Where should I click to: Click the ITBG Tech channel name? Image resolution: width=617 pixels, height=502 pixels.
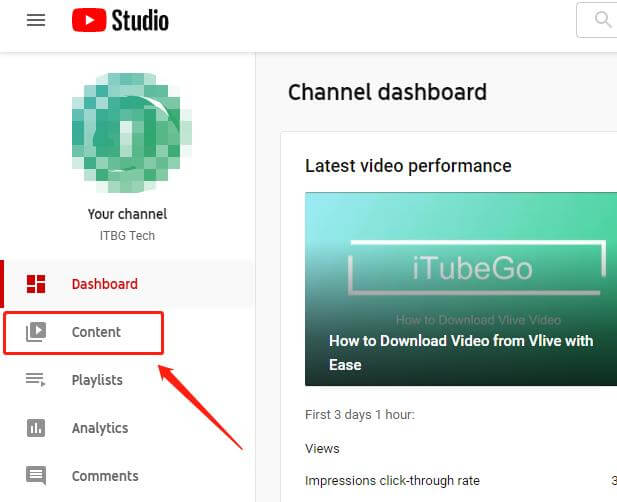pyautogui.click(x=127, y=236)
